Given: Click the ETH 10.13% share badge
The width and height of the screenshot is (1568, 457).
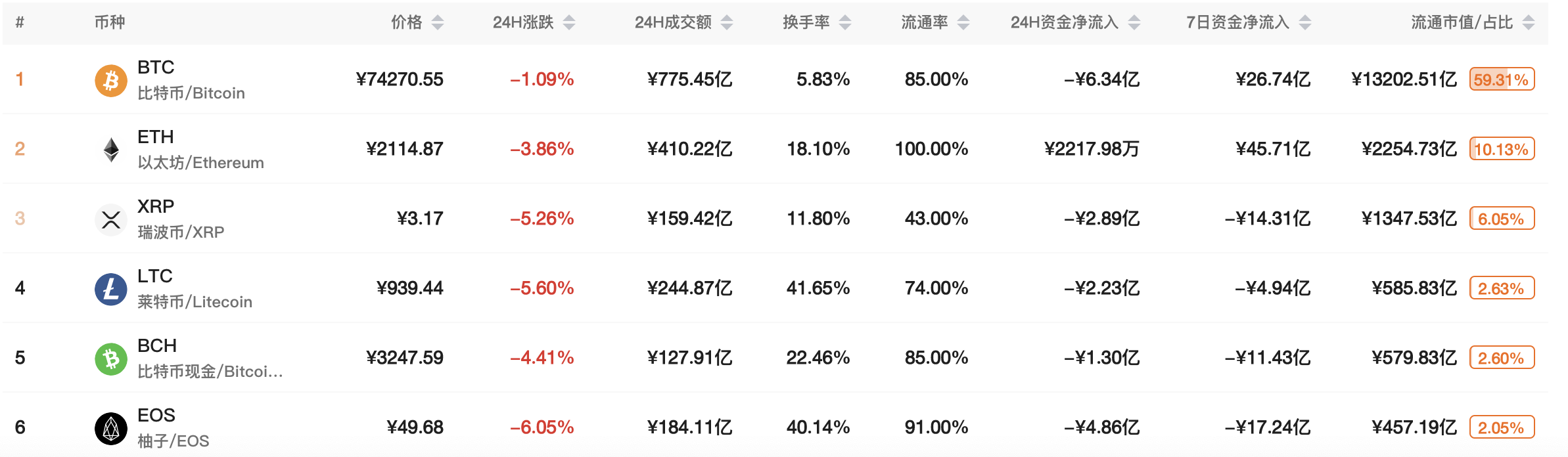Looking at the screenshot, I should click(1502, 149).
